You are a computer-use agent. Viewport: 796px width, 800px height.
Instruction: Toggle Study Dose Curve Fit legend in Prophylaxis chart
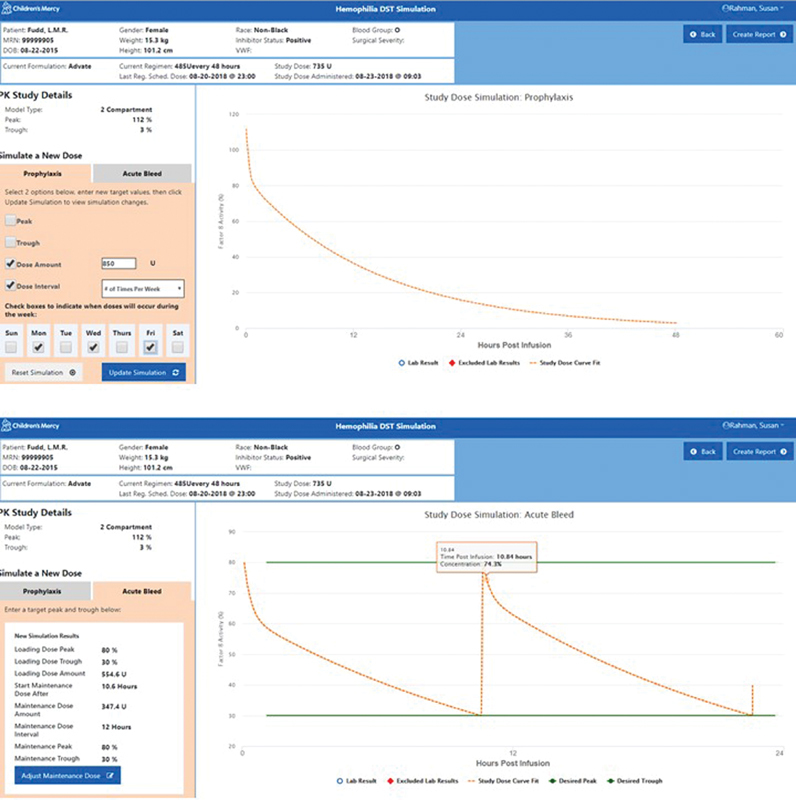point(565,363)
